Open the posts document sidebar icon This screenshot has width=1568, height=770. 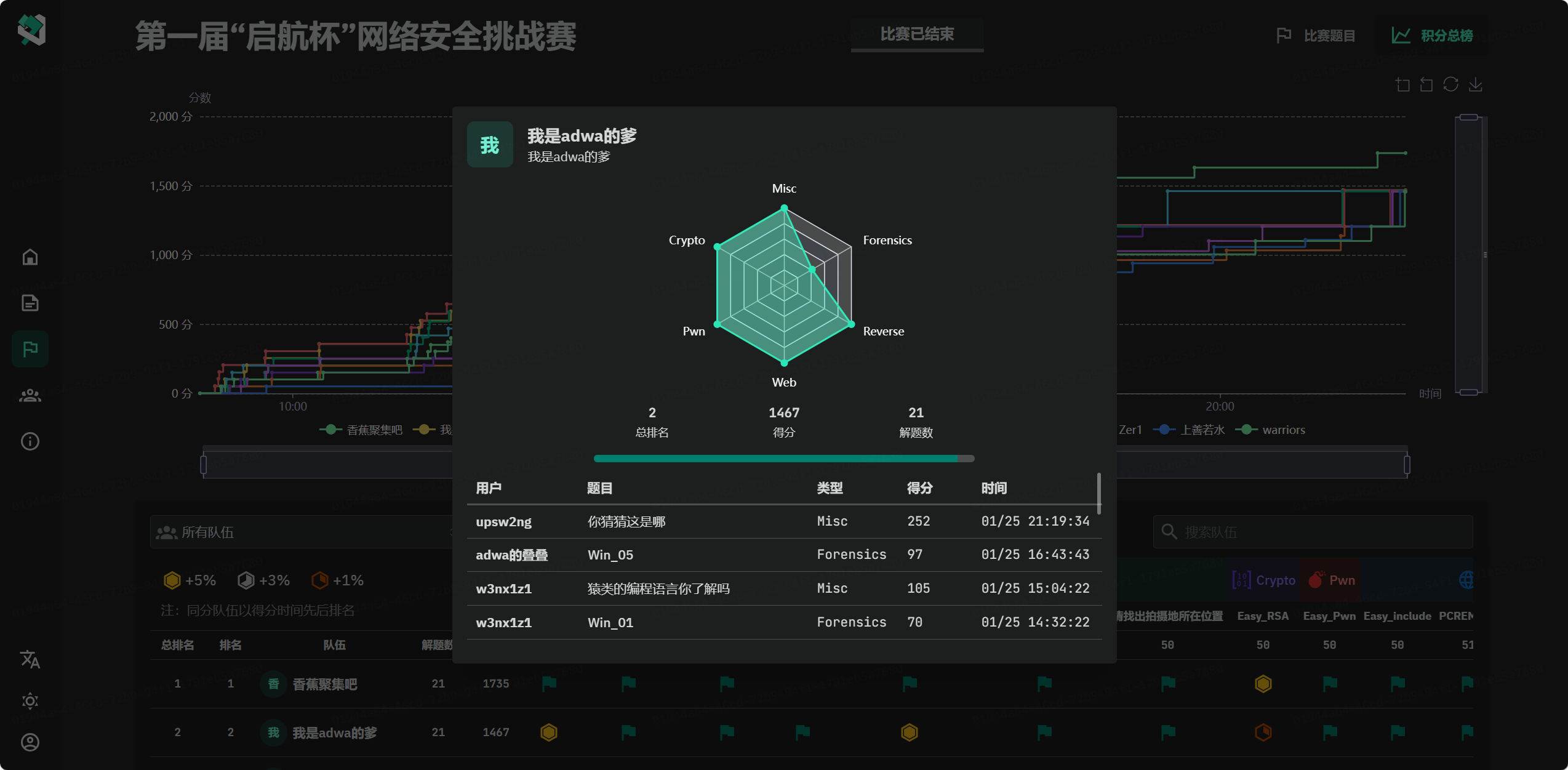pos(30,303)
